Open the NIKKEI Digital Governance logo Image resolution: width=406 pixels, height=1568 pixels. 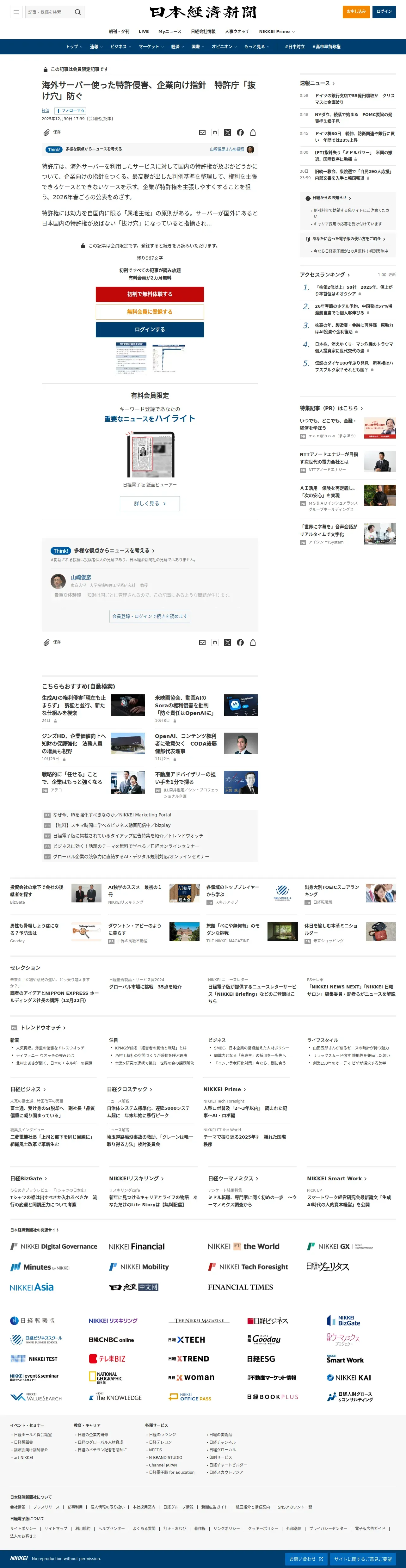53,1247
